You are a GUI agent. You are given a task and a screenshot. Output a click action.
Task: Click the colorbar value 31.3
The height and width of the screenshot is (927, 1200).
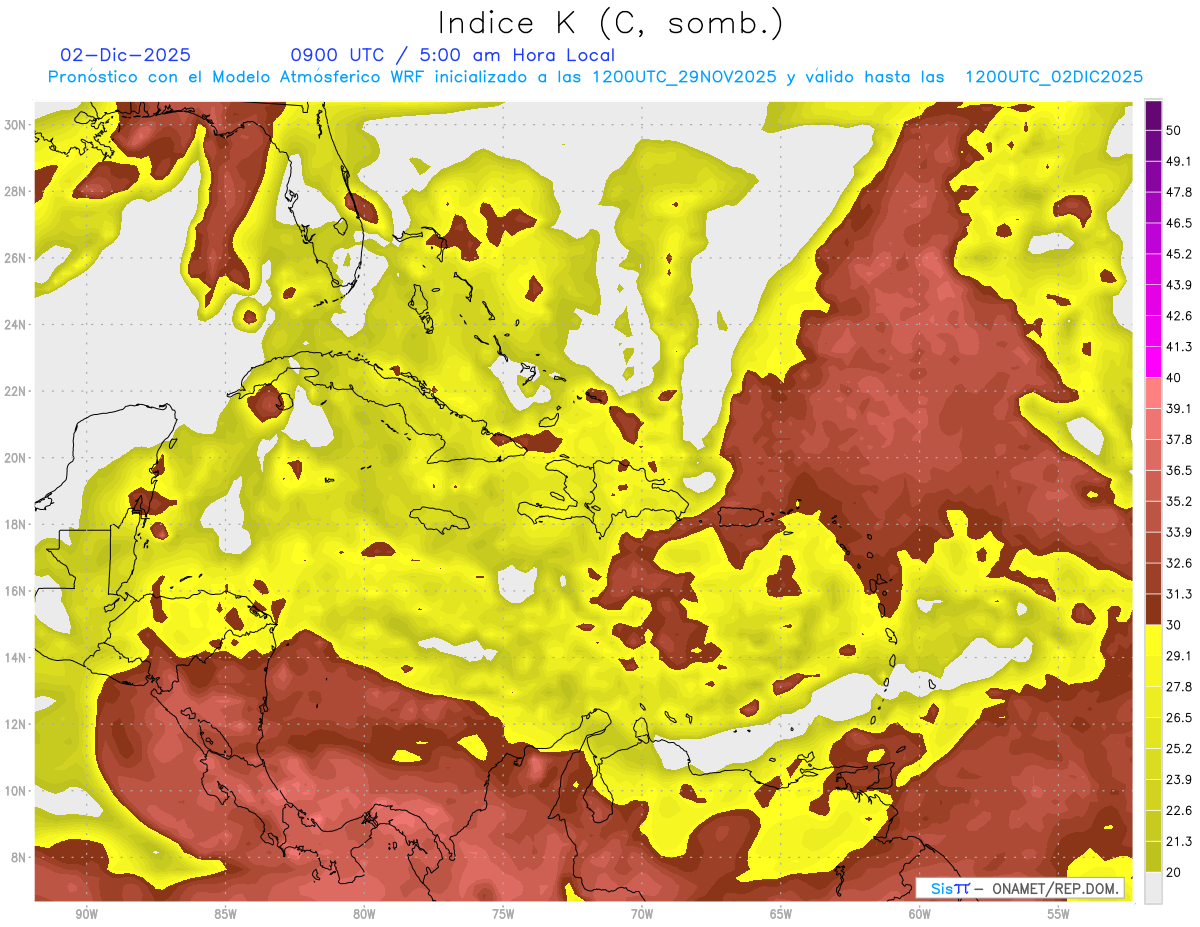1180,594
